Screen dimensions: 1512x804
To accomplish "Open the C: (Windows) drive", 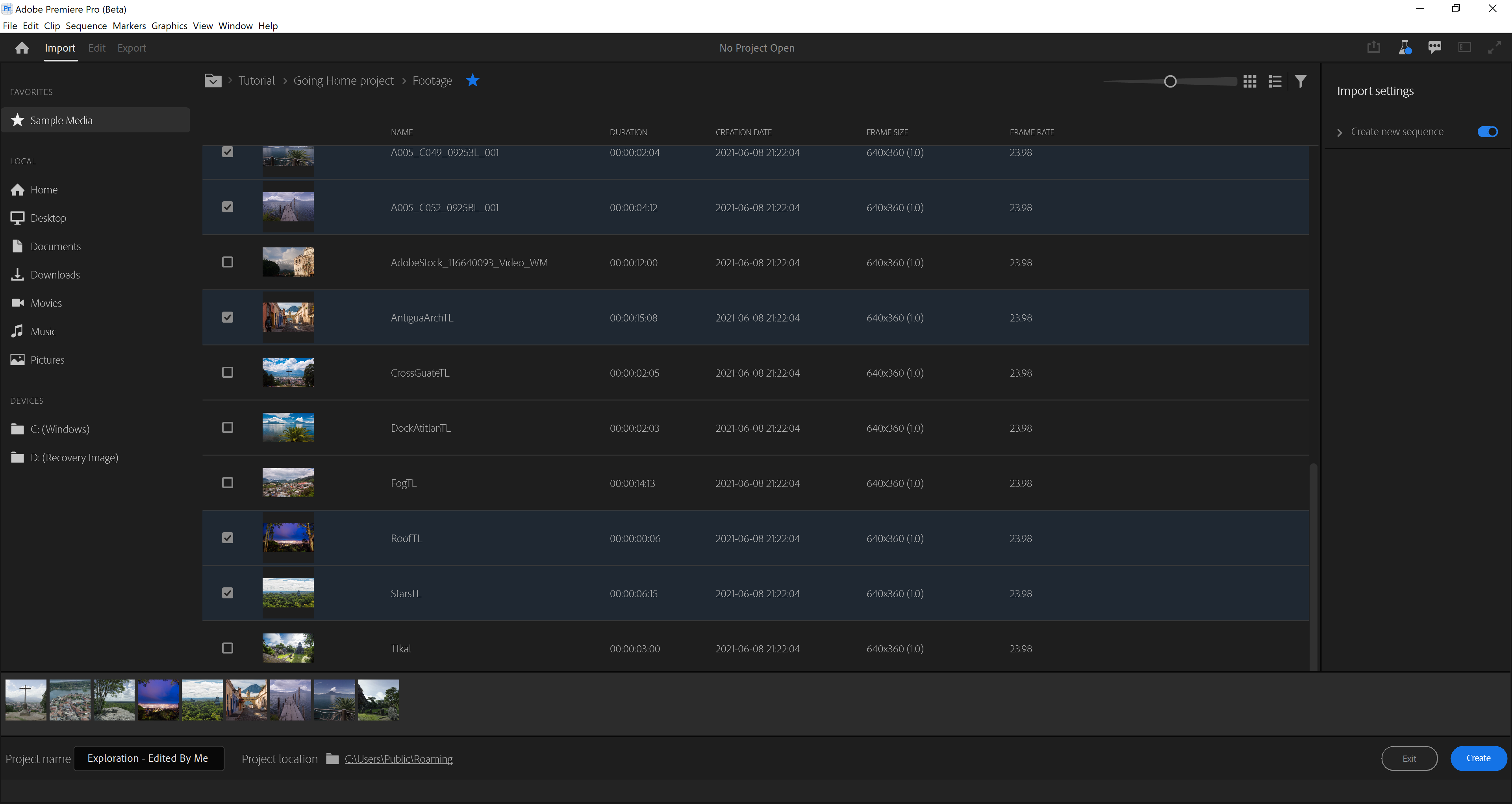I will (60, 429).
